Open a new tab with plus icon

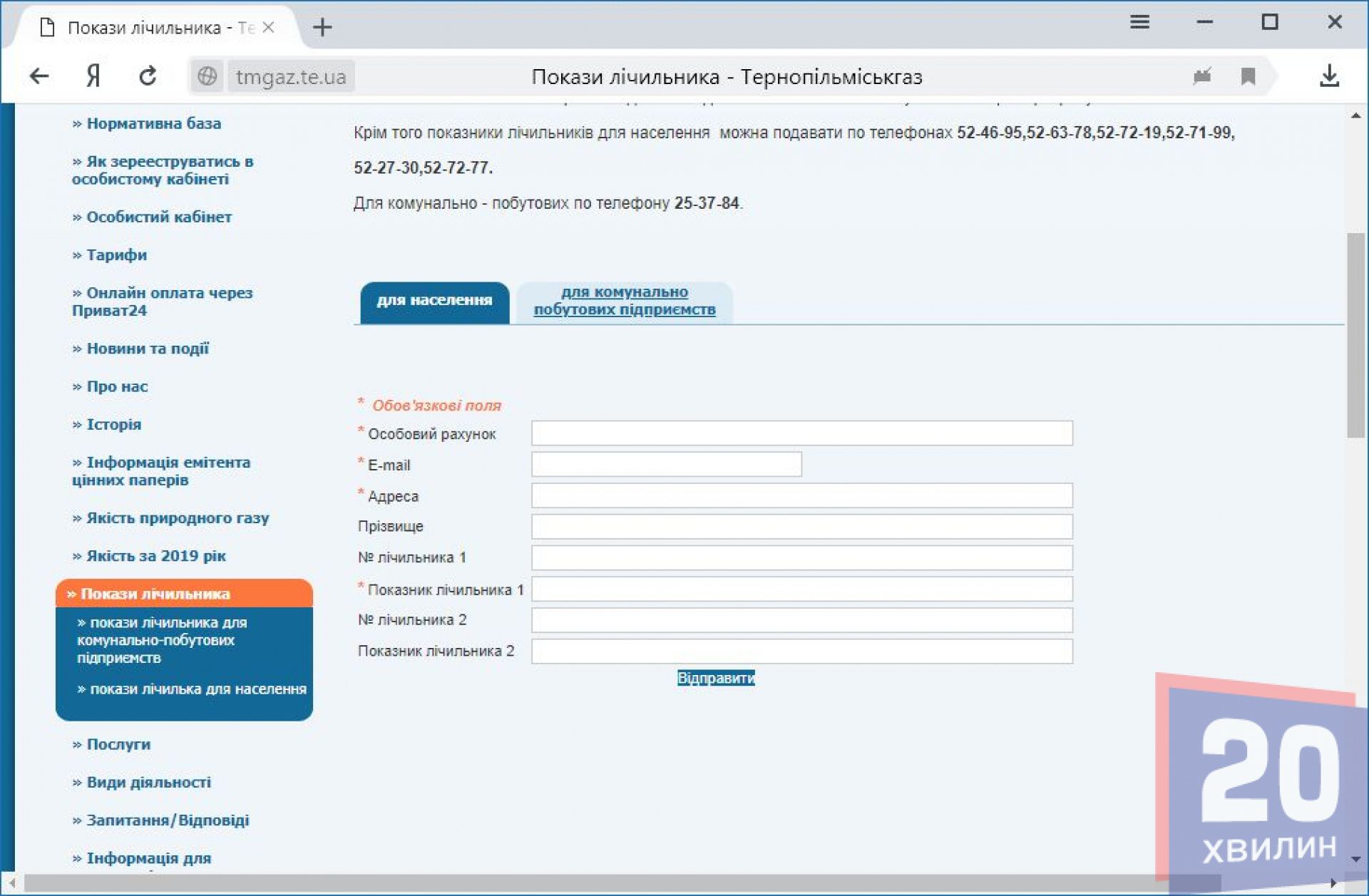point(322,27)
